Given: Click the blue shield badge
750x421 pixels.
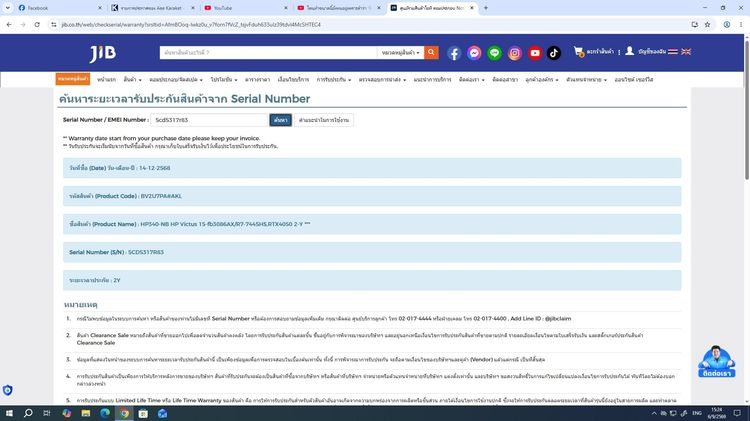Looking at the screenshot, I should [8, 390].
